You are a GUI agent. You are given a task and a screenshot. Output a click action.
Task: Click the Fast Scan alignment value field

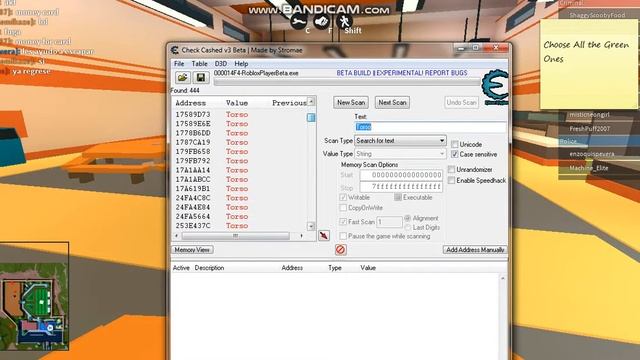(x=389, y=222)
